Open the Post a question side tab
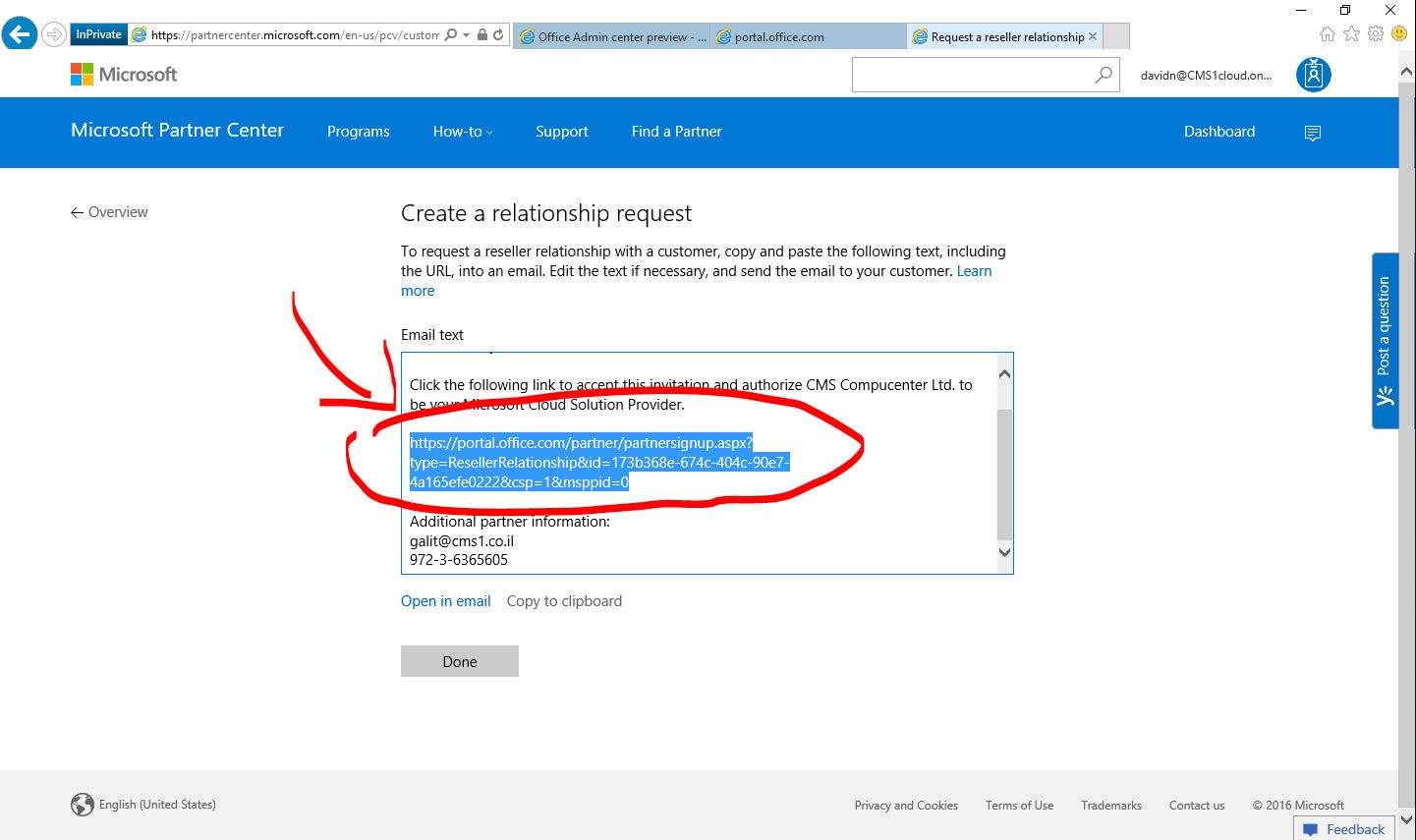The width and height of the screenshot is (1416, 840). point(1385,340)
